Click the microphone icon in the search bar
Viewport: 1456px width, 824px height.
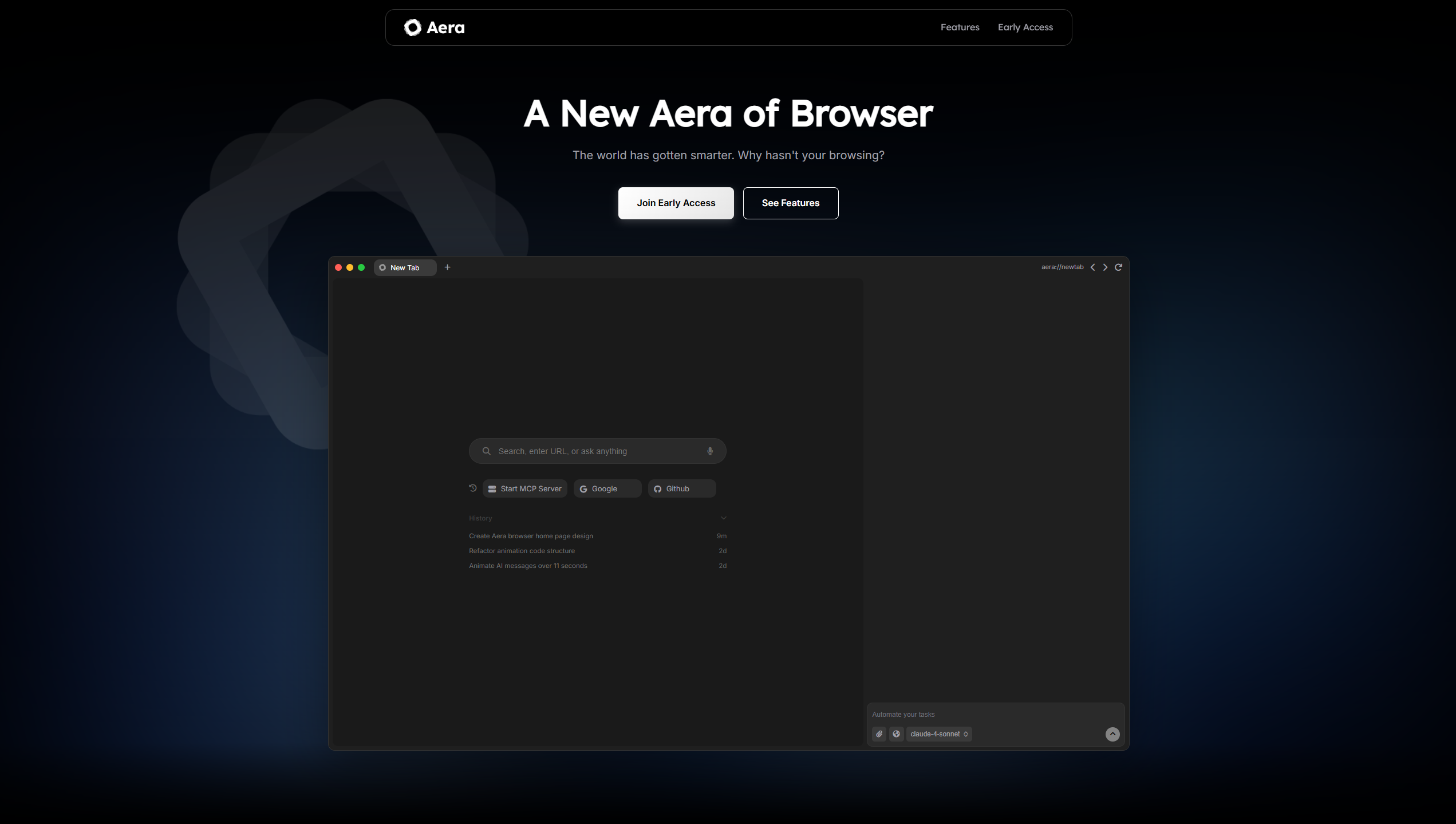(710, 451)
